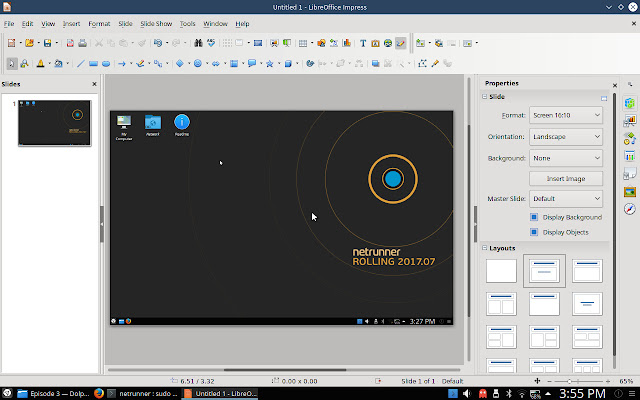The height and width of the screenshot is (400, 640).
Task: Select the Line drawing tool
Action: [80, 63]
